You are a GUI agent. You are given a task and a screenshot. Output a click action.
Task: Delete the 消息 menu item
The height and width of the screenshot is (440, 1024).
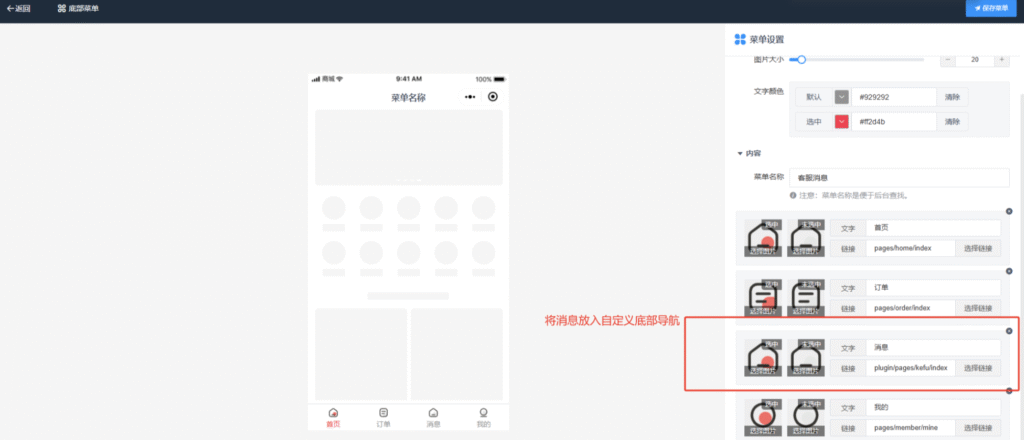click(x=1009, y=331)
